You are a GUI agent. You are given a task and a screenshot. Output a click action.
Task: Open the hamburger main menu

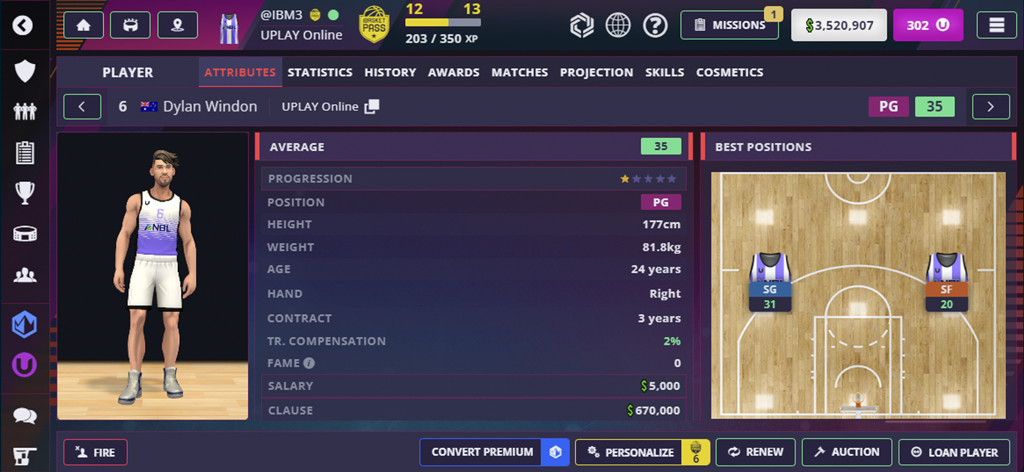997,25
